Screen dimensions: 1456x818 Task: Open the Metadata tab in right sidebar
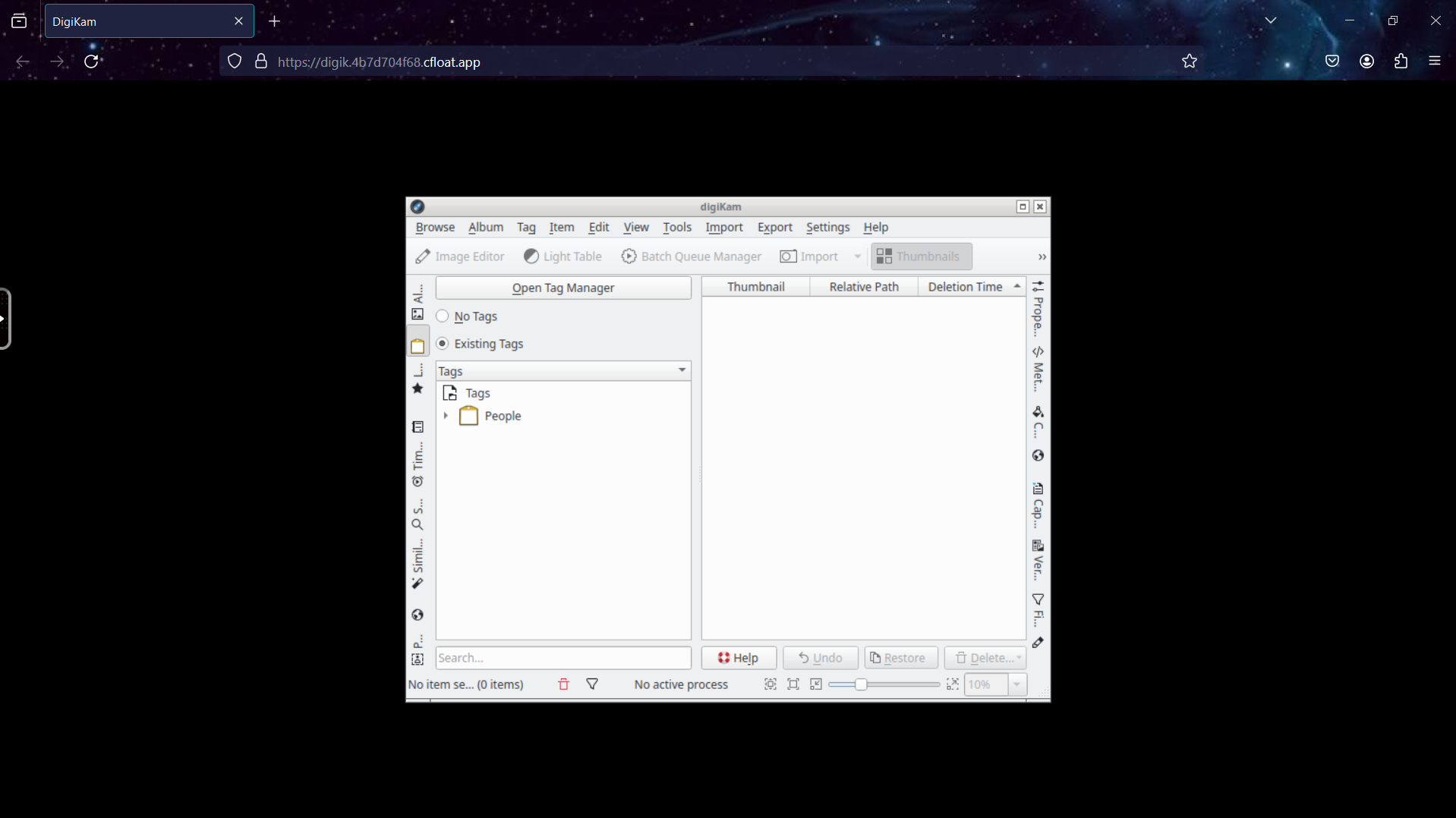(1038, 369)
